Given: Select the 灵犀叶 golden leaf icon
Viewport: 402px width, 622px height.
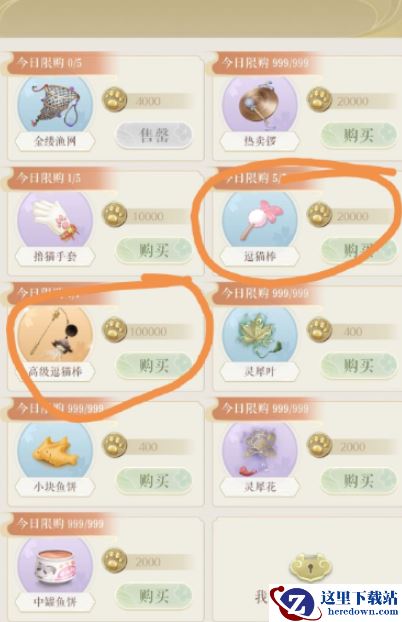Looking at the screenshot, I should tap(260, 335).
